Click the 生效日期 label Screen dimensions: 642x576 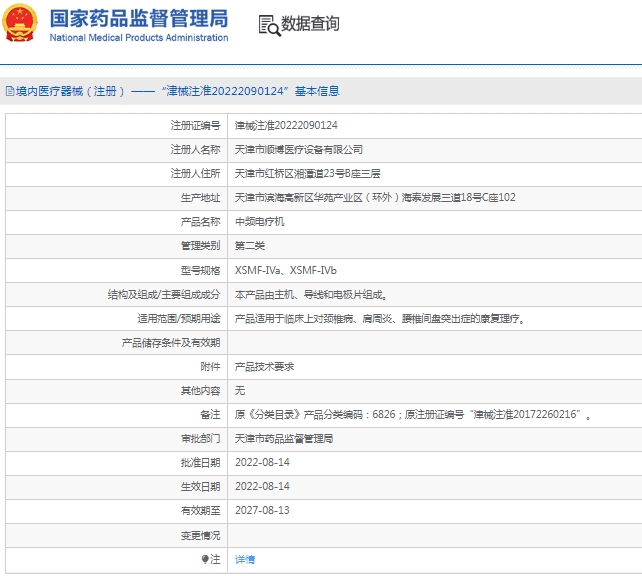(200, 486)
